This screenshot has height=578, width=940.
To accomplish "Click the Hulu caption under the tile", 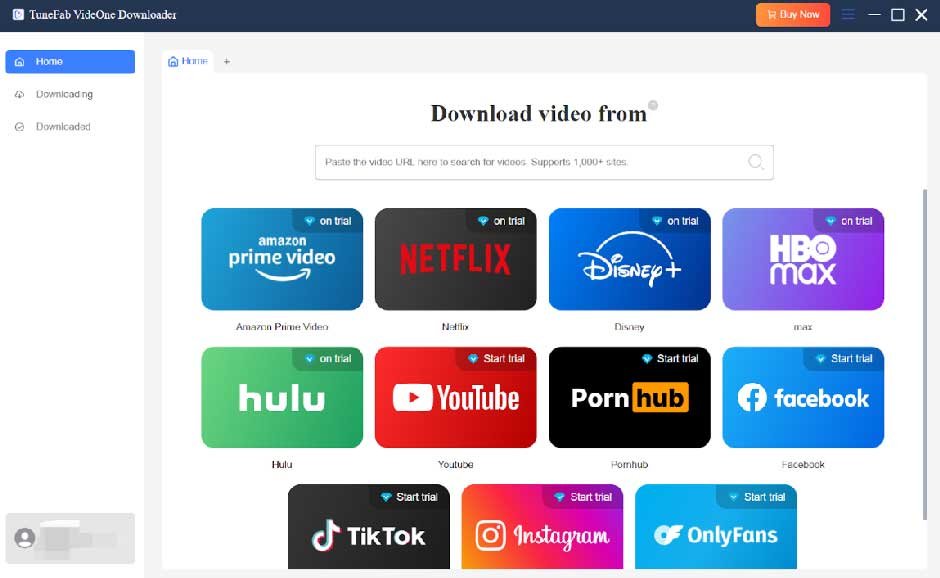I will coord(282,464).
